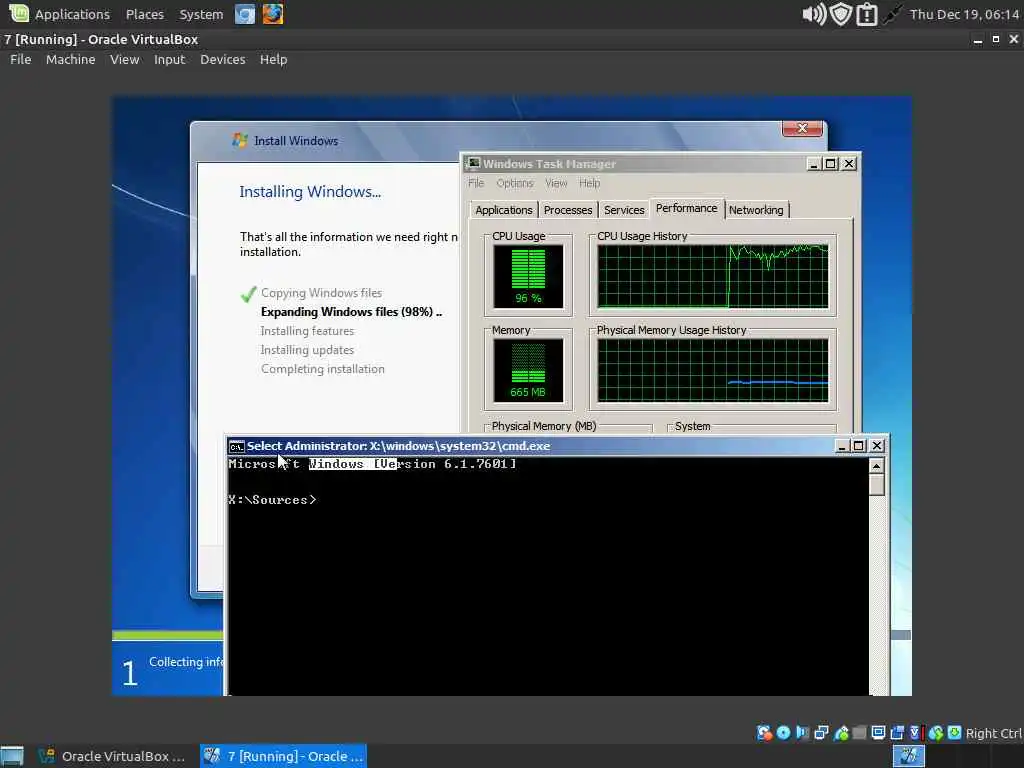The width and height of the screenshot is (1024, 768).
Task: Click the 'Copying Windows files' step text
Action: click(321, 293)
